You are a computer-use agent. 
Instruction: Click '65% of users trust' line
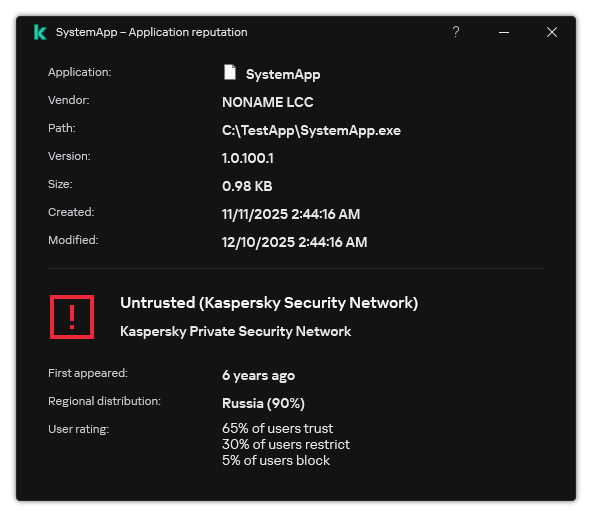(278, 429)
